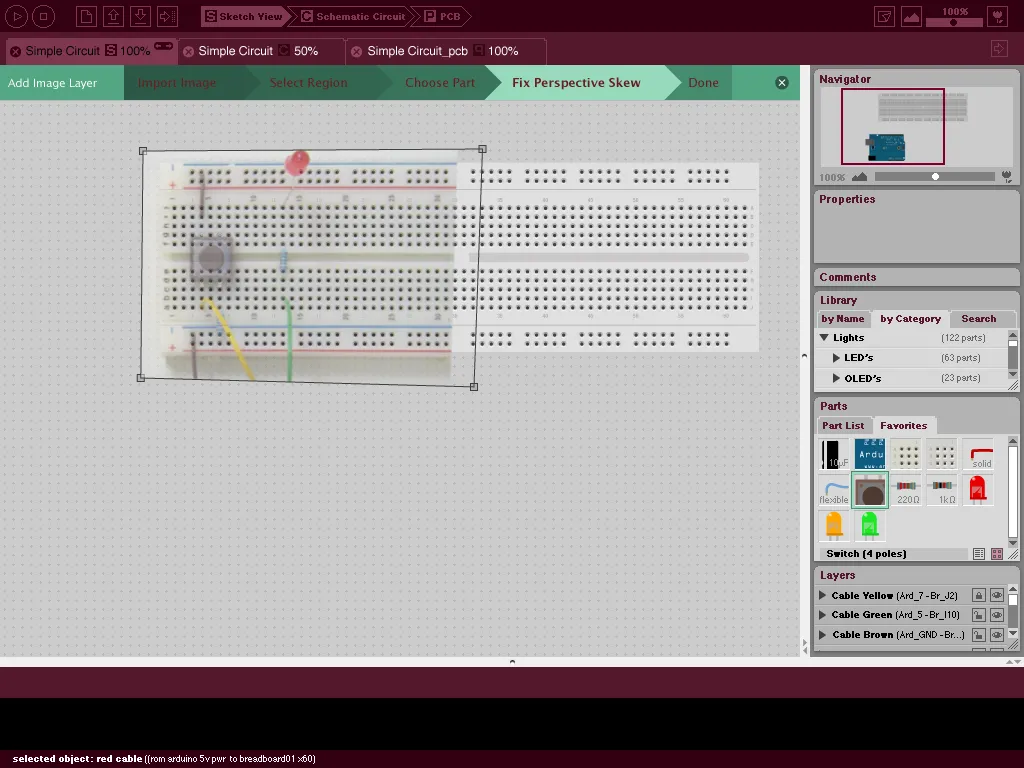Switch parts to list view
The width and height of the screenshot is (1024, 768).
coord(978,554)
